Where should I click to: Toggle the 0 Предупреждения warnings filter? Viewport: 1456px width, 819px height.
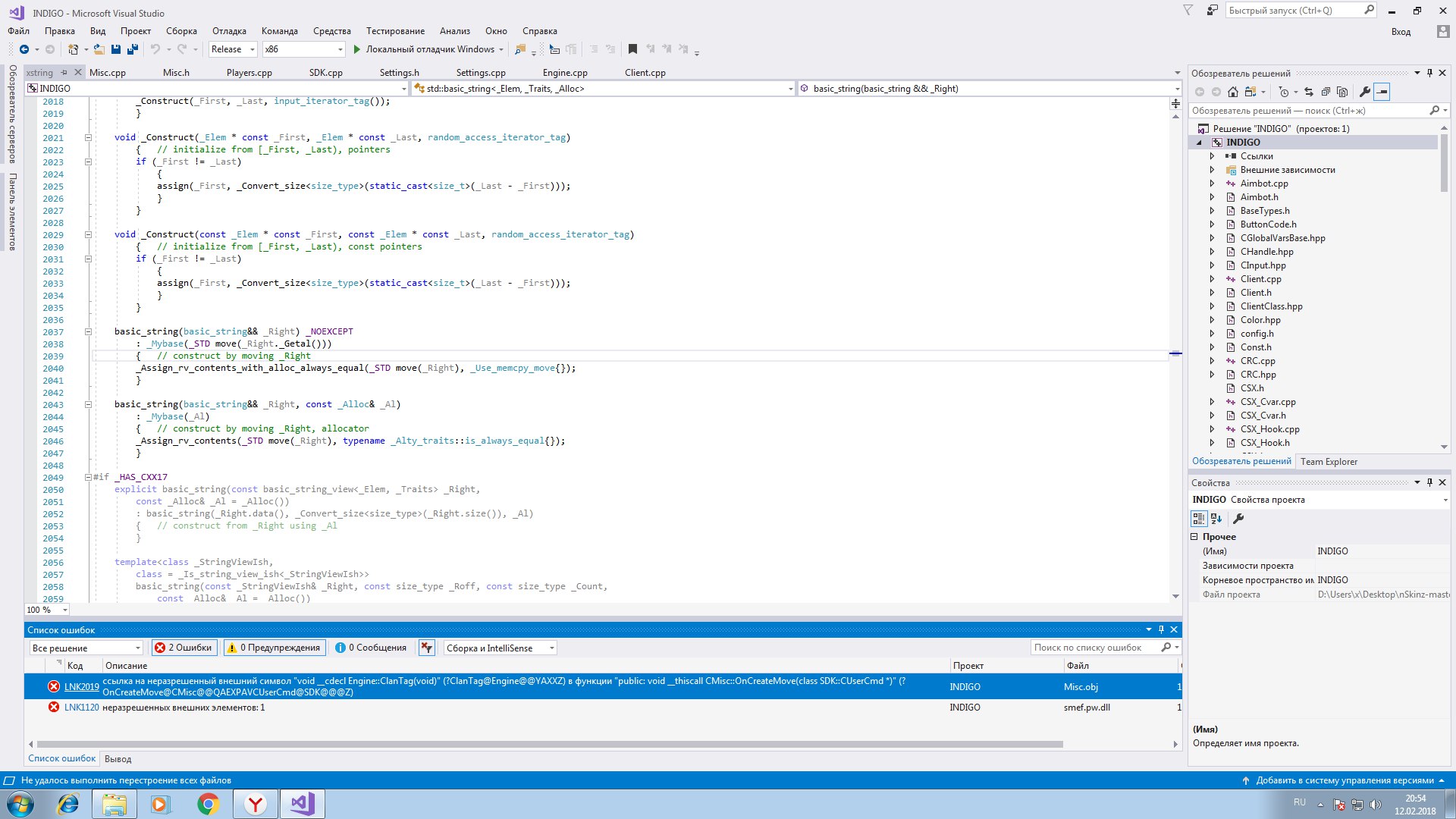click(275, 648)
